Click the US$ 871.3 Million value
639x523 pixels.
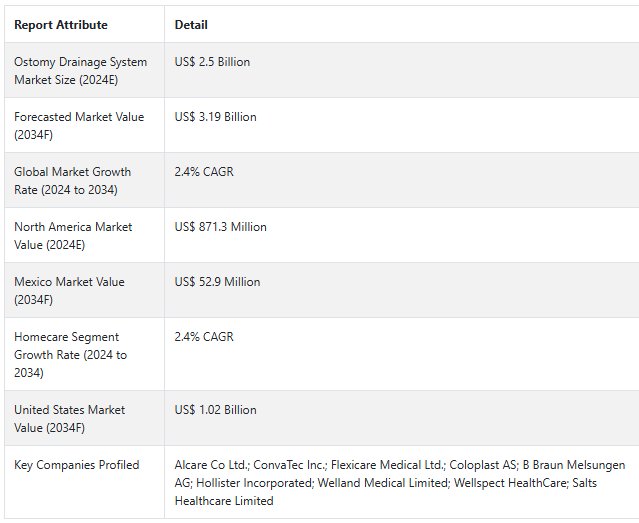[x=220, y=227]
